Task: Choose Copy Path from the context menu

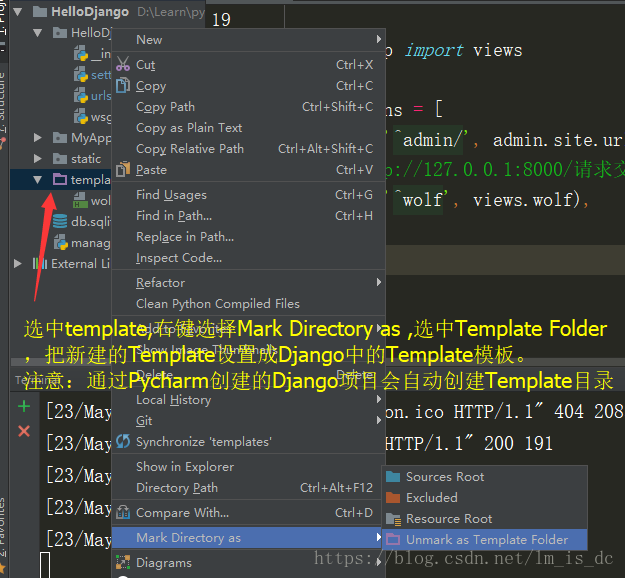Action: (x=248, y=106)
